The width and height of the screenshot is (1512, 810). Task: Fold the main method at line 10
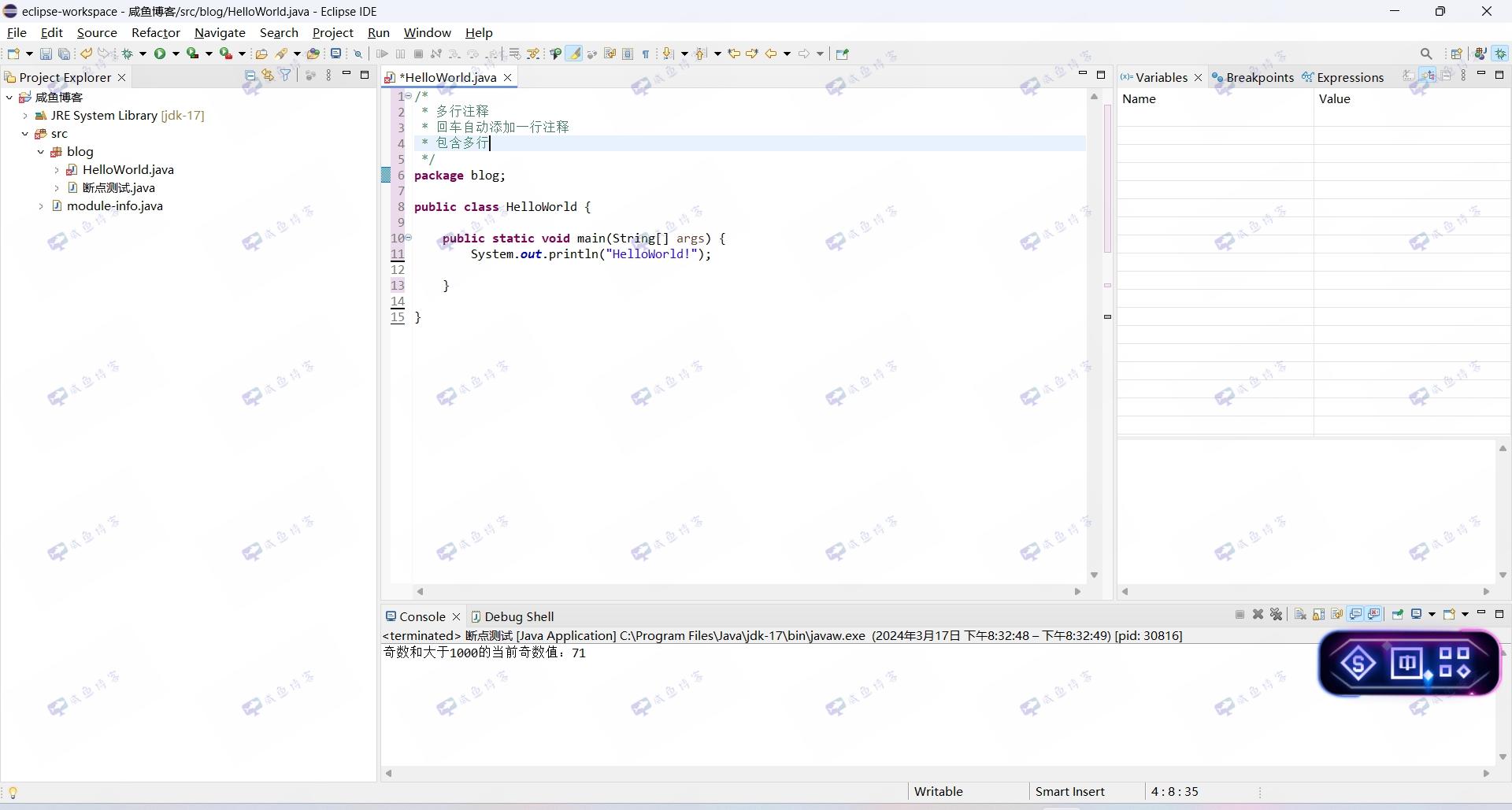pos(409,237)
